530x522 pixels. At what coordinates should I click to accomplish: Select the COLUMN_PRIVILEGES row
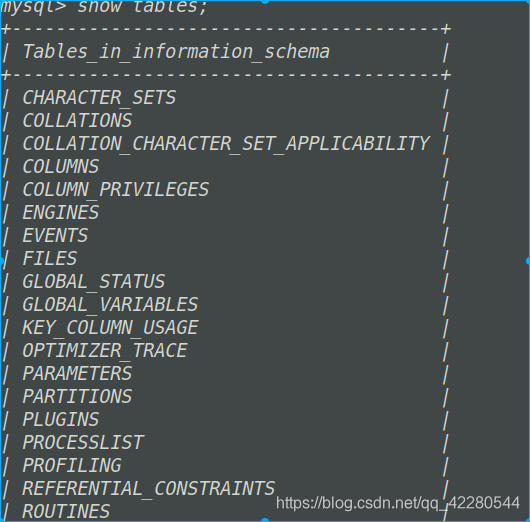click(x=116, y=190)
